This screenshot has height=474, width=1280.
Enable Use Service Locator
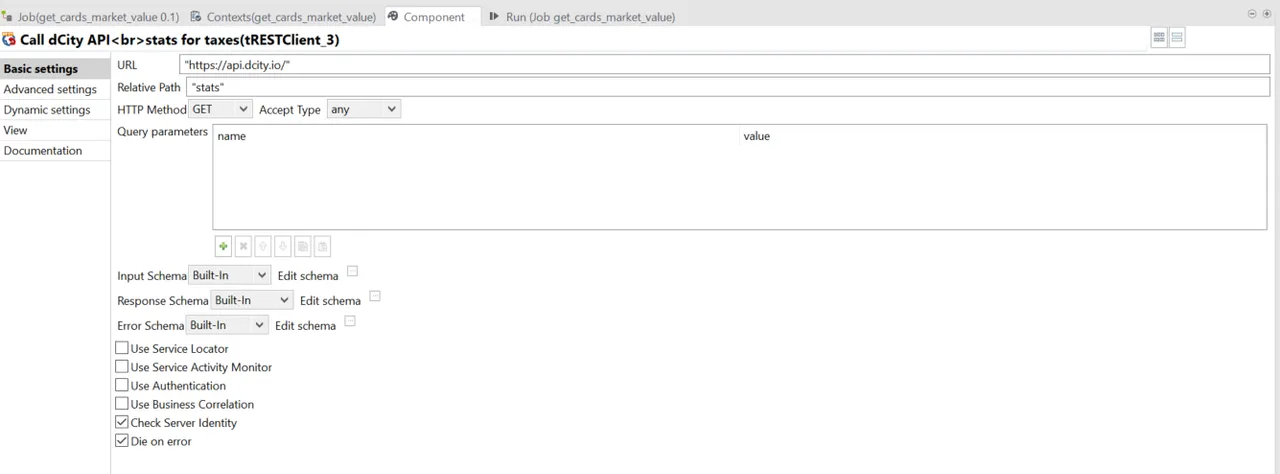122,348
